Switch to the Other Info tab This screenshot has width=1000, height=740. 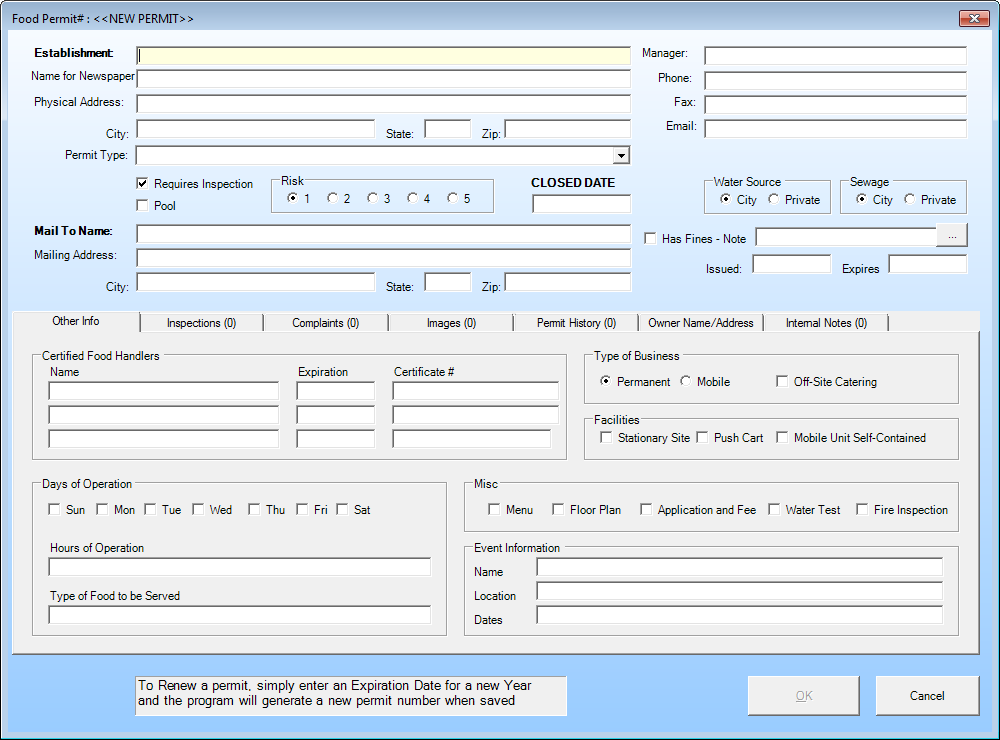click(x=76, y=322)
